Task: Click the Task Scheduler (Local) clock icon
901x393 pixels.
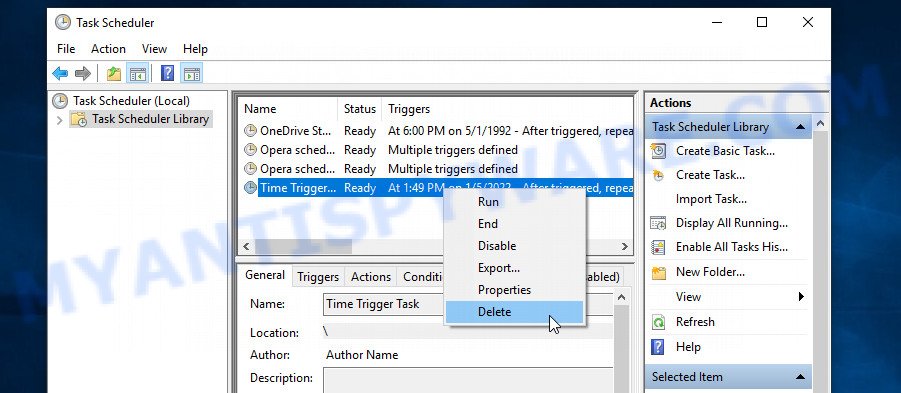Action: point(60,101)
